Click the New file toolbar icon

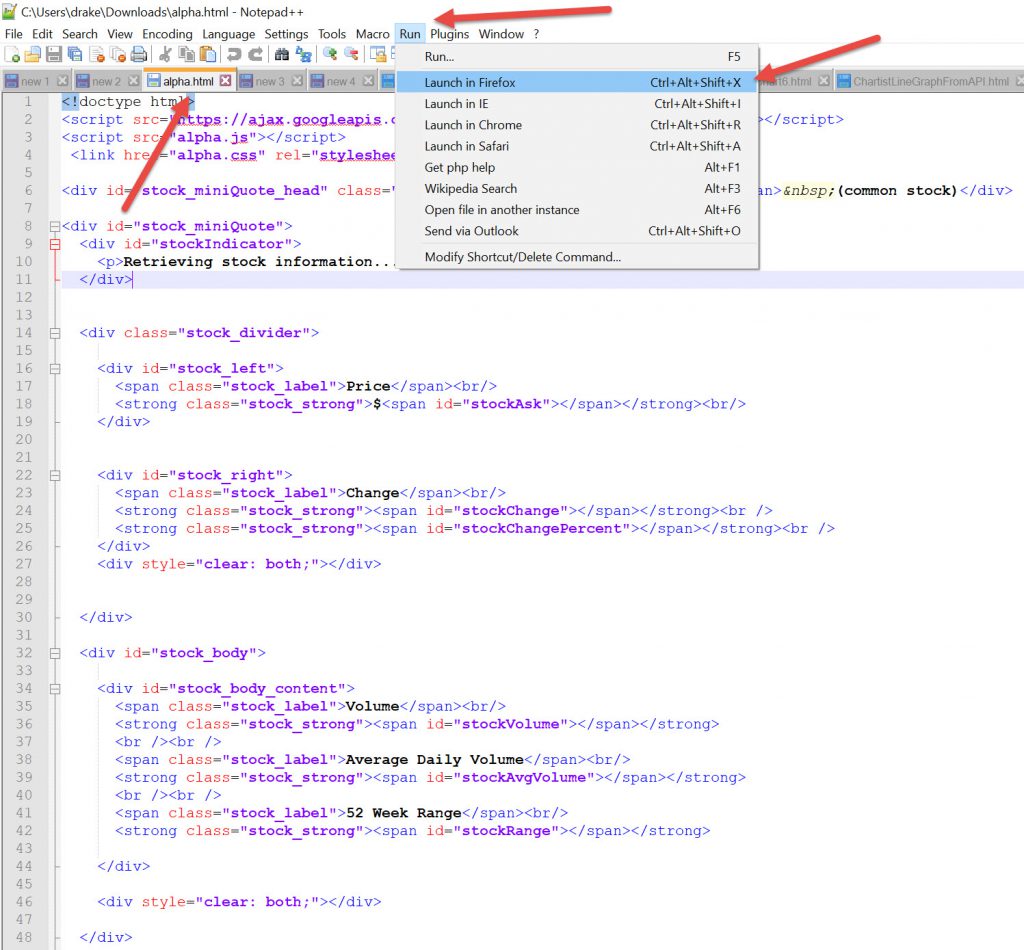tap(12, 54)
